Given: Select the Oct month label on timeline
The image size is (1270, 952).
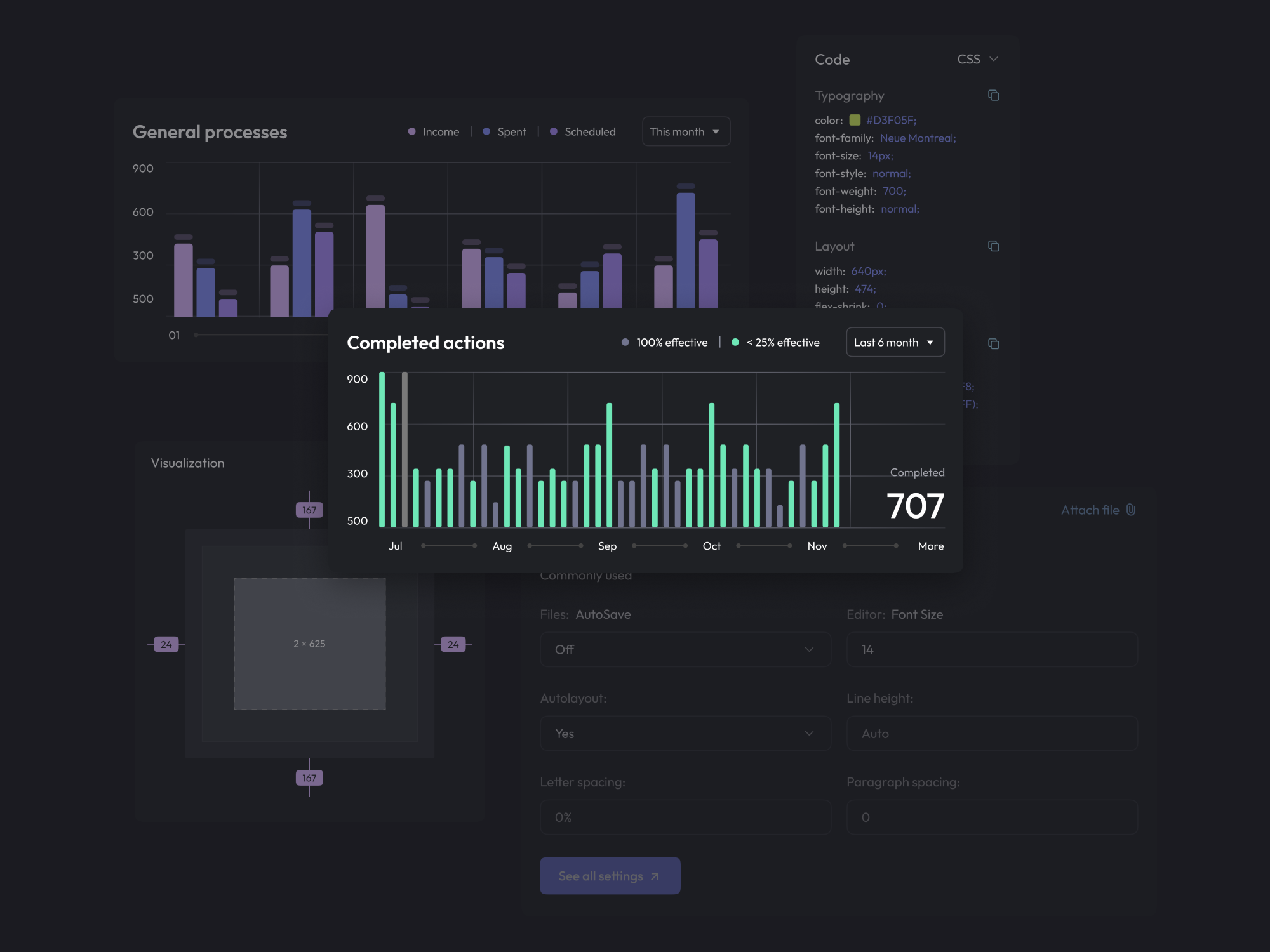Looking at the screenshot, I should (x=711, y=546).
